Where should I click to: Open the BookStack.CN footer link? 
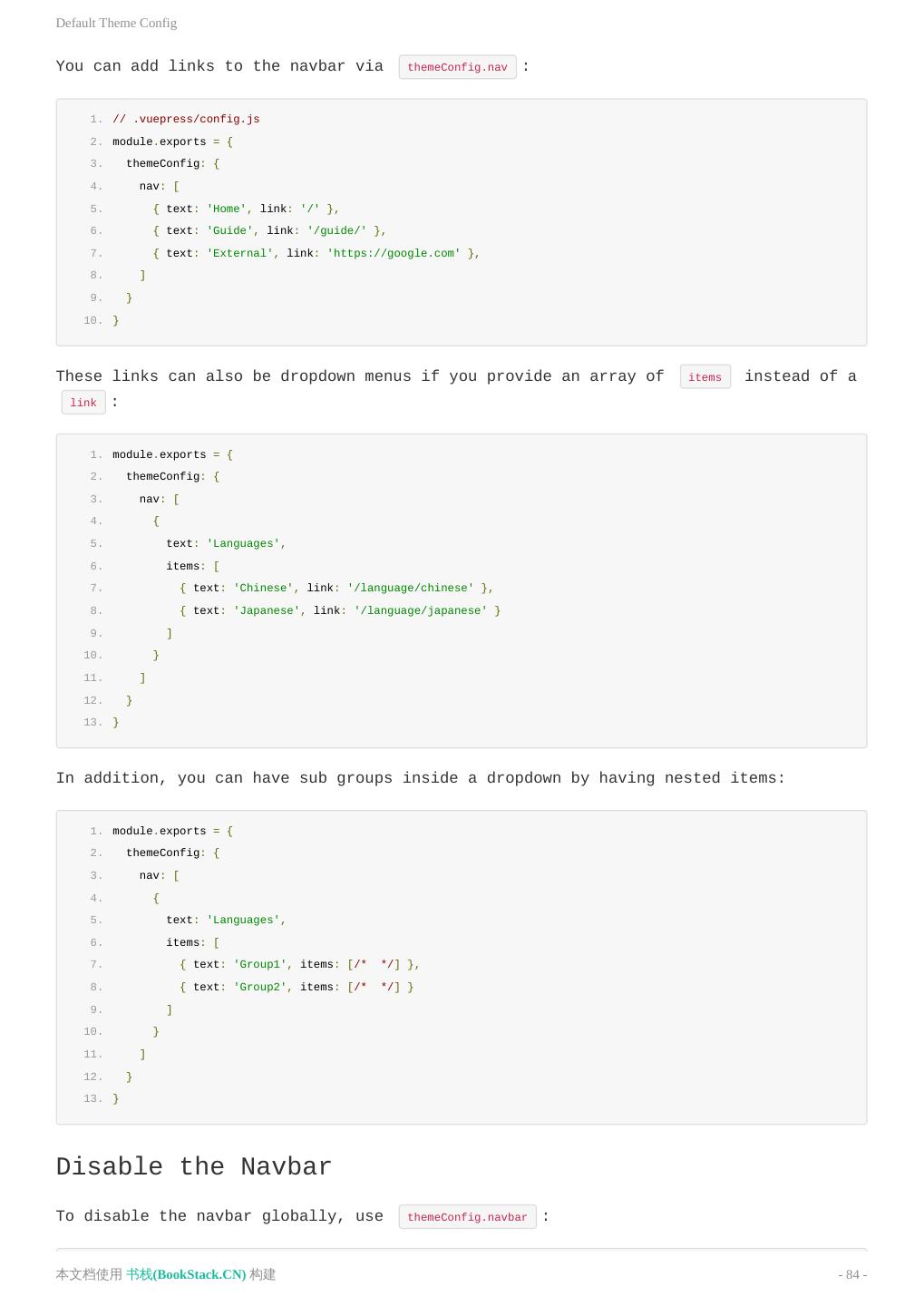tap(186, 1274)
